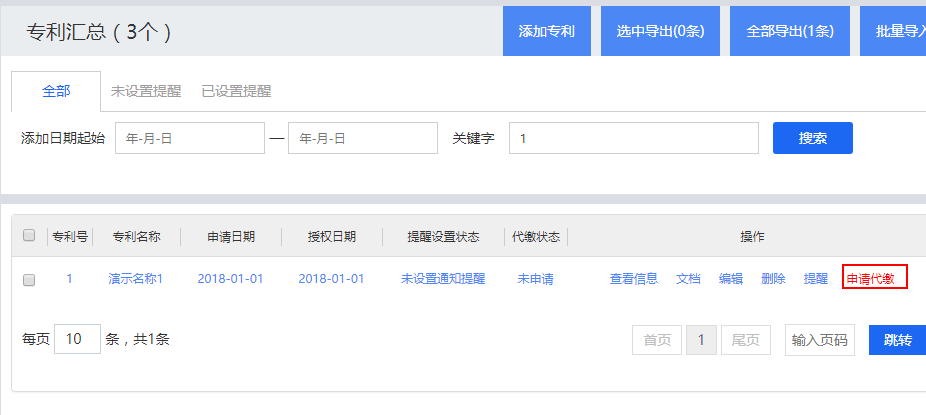Click the 专利号 column header

point(70,237)
